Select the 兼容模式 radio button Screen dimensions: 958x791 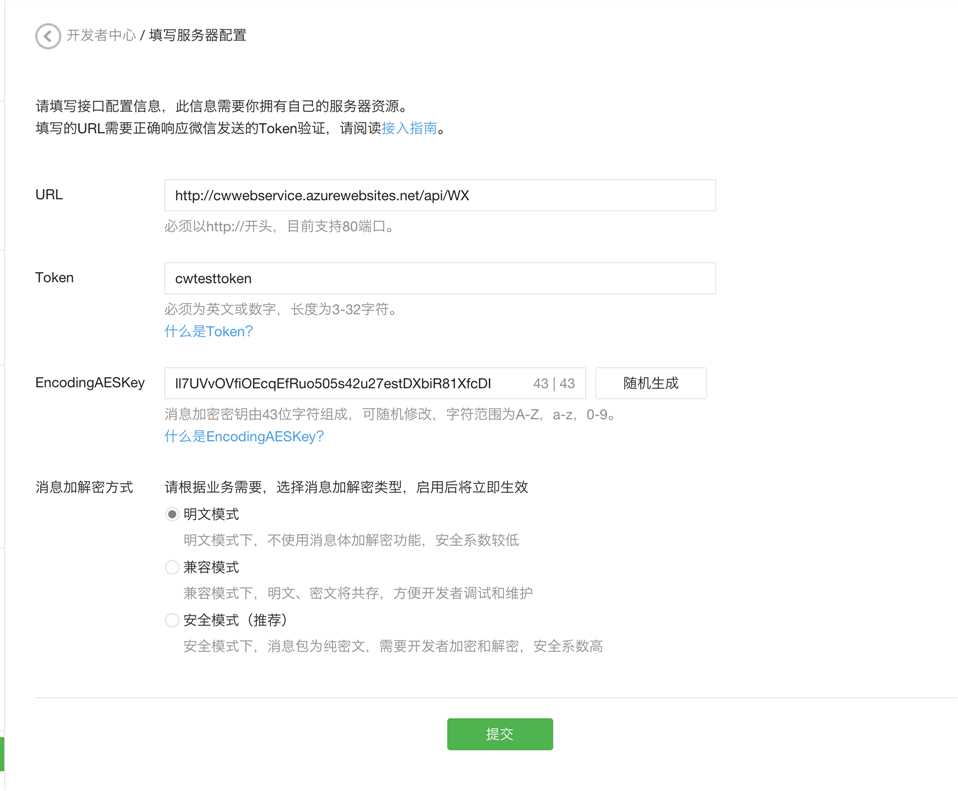[x=172, y=567]
